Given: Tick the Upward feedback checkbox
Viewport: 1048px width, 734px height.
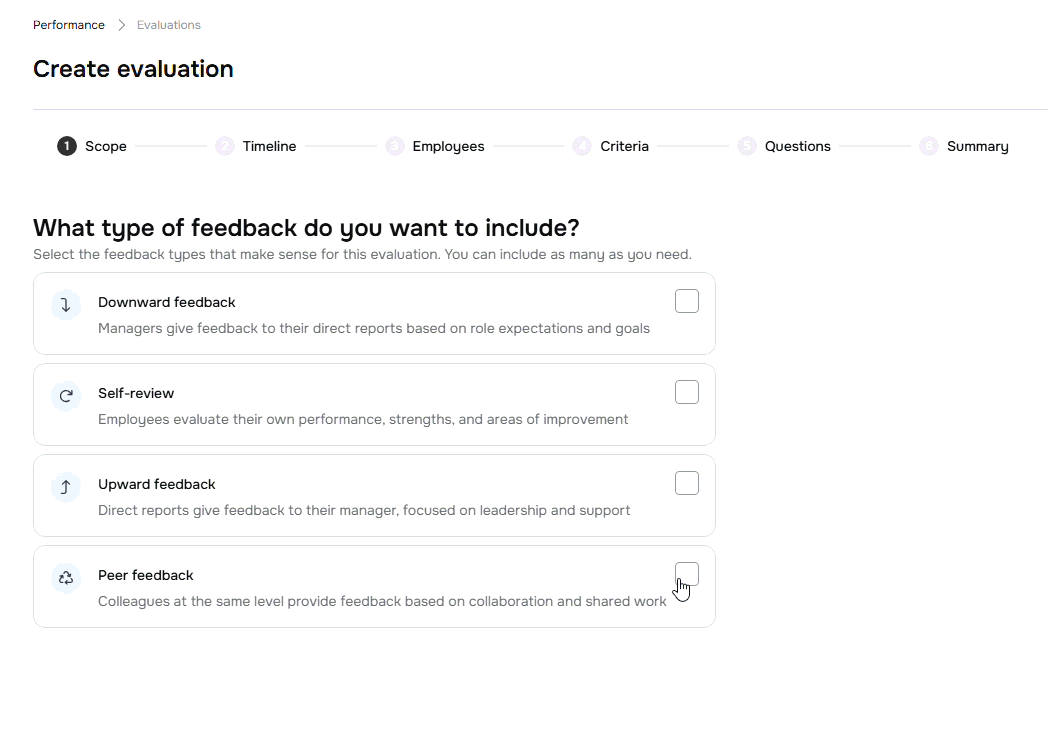Looking at the screenshot, I should [687, 483].
